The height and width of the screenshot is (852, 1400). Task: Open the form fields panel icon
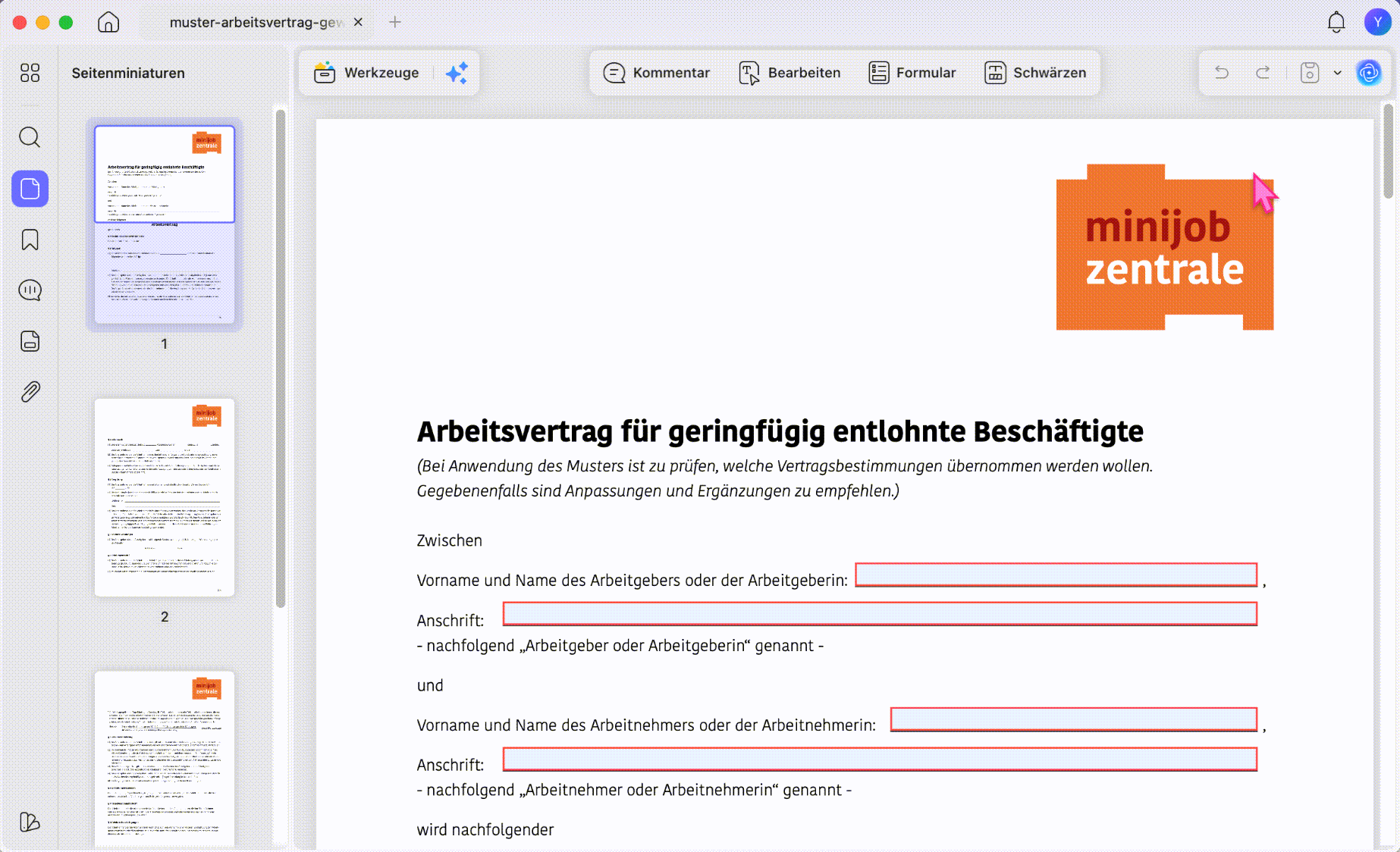coord(30,341)
